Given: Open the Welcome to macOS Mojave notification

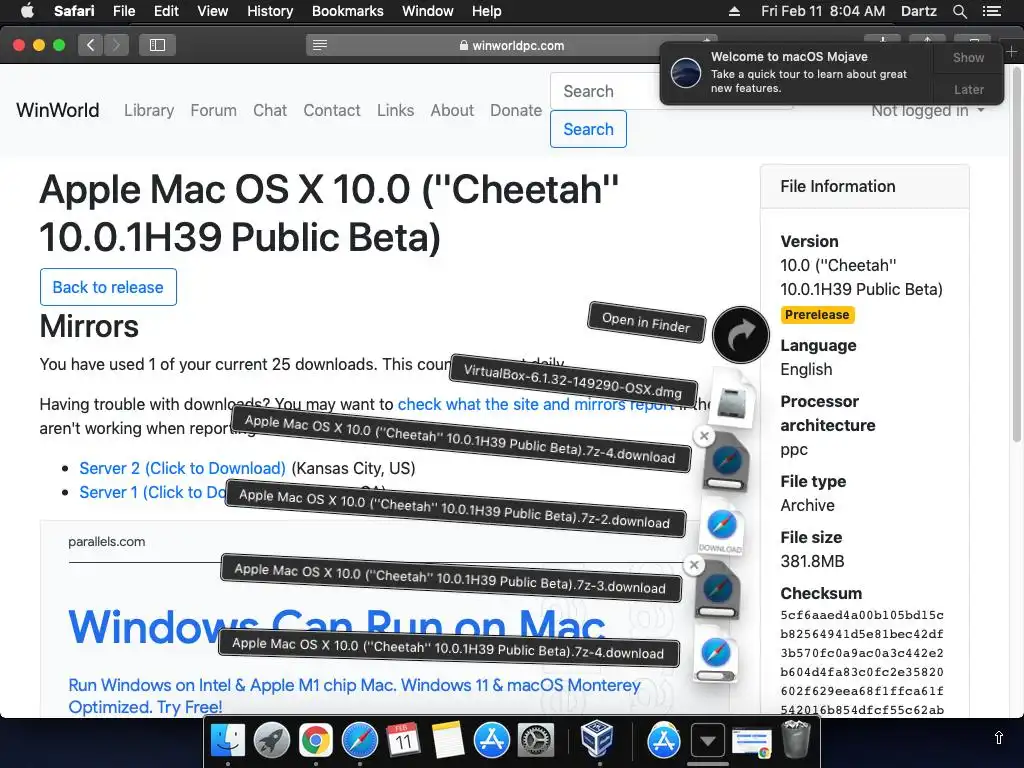Looking at the screenshot, I should (x=797, y=73).
